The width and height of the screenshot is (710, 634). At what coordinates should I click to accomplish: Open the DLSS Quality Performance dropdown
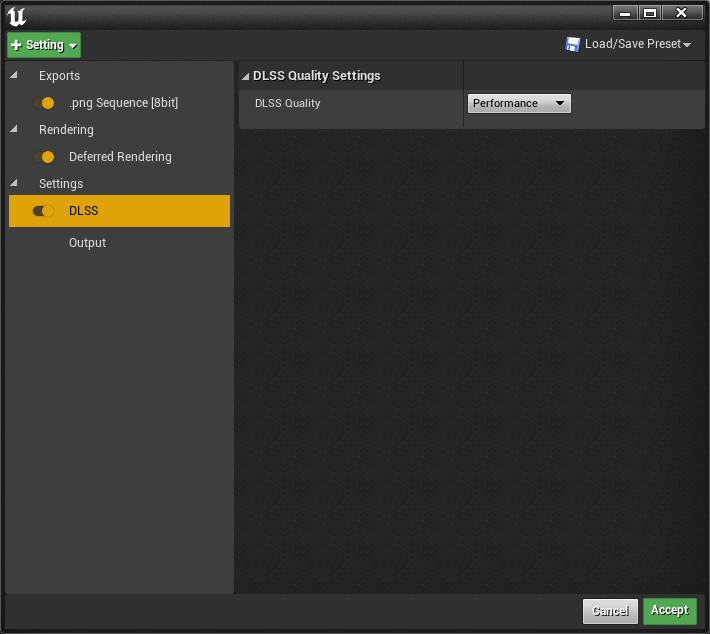519,103
